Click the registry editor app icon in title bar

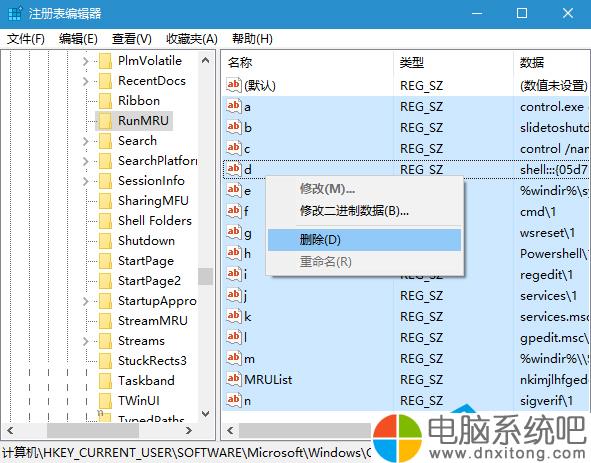pos(15,14)
